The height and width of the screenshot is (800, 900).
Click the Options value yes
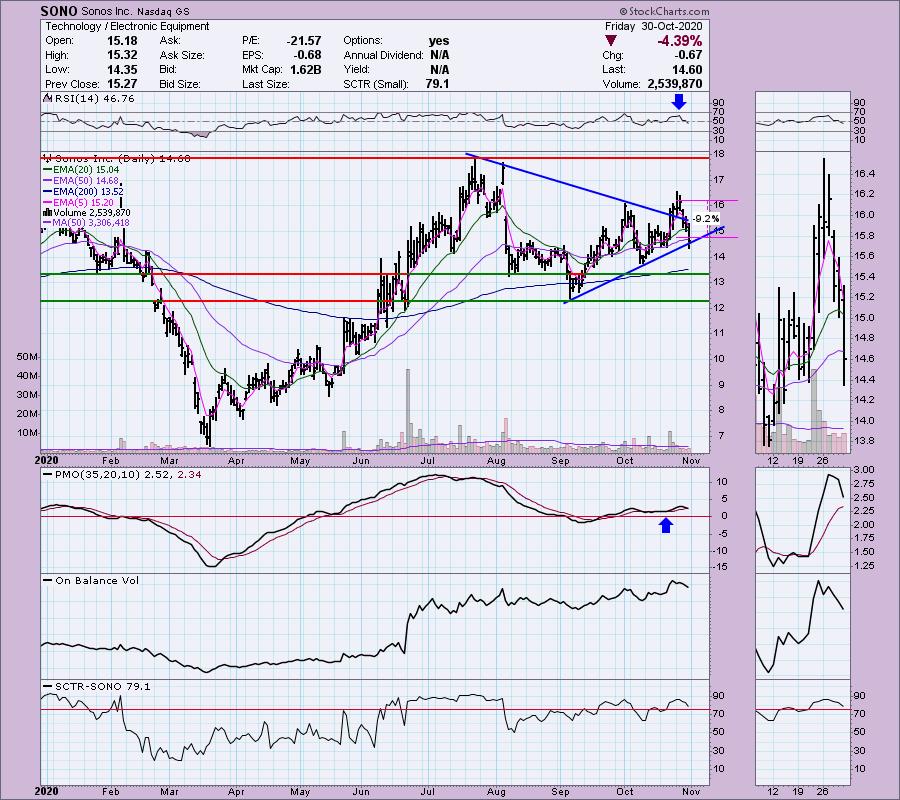click(x=439, y=41)
